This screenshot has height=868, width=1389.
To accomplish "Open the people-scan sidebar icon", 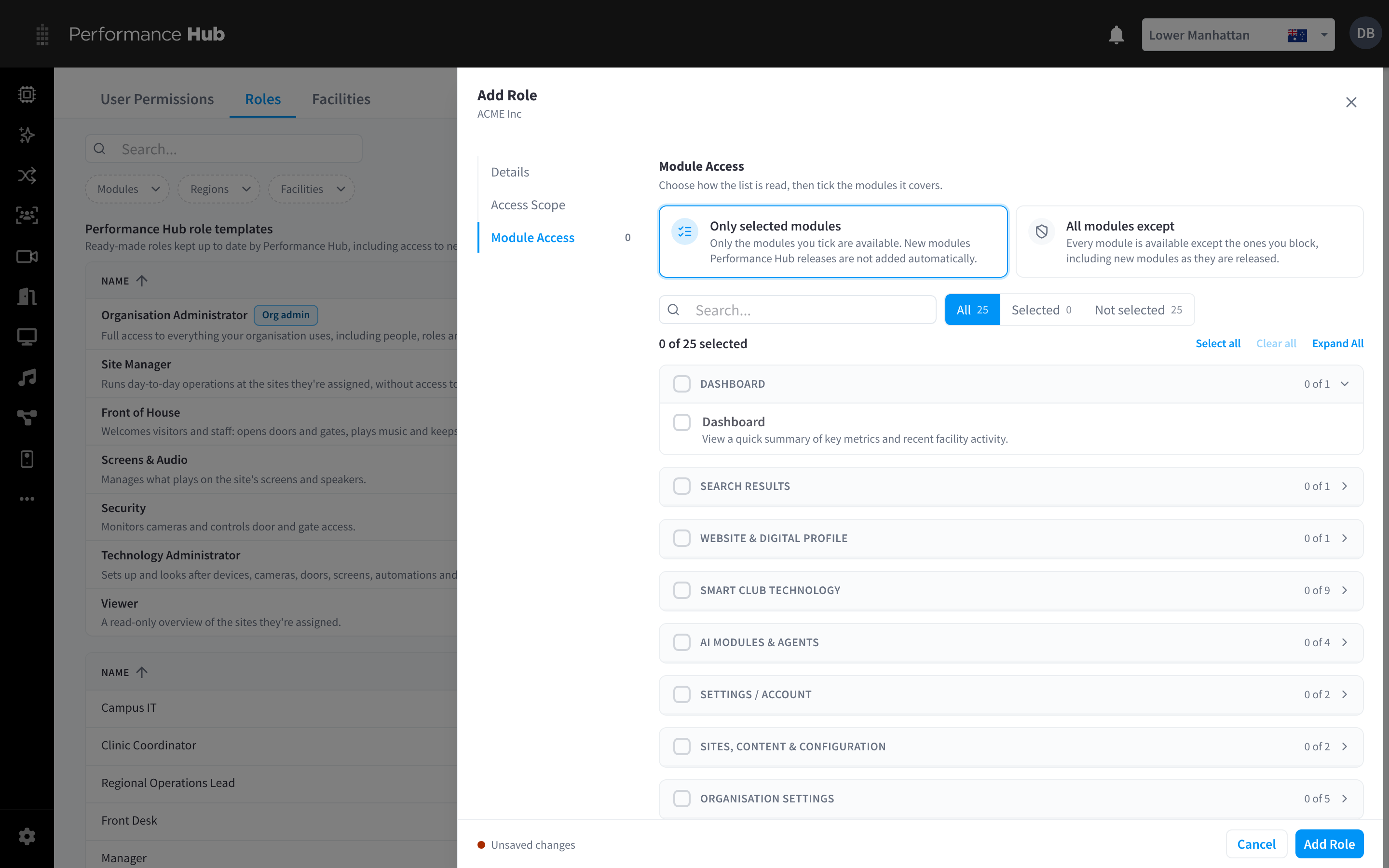I will pos(27,215).
